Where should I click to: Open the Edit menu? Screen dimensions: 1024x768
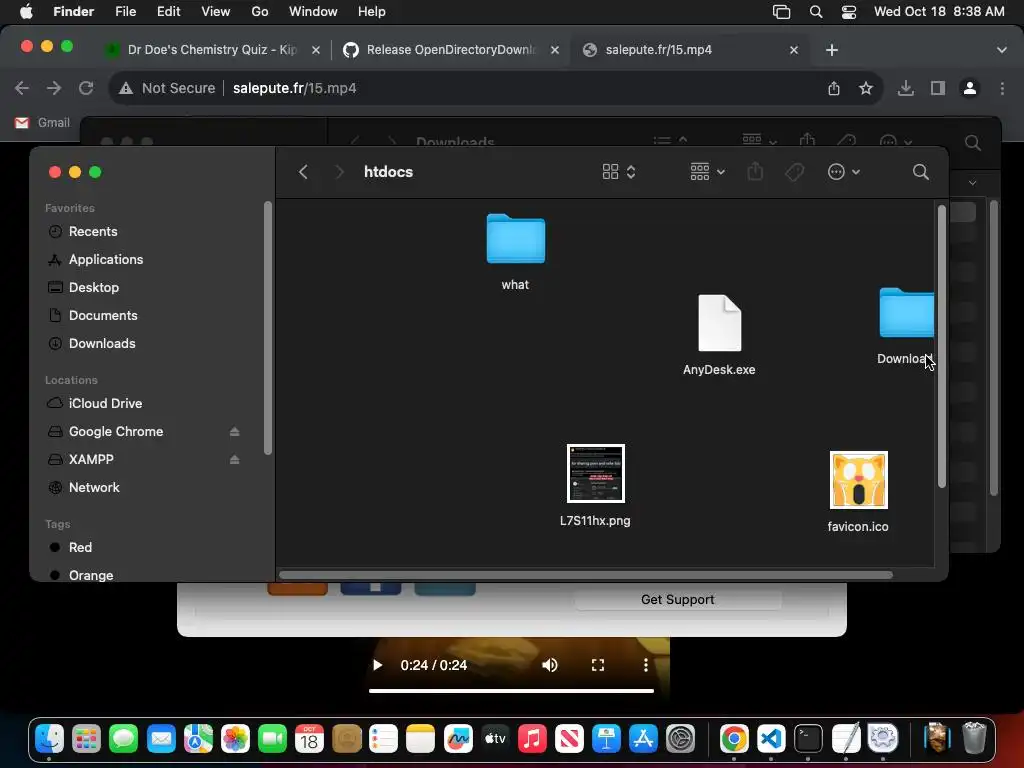tap(168, 12)
